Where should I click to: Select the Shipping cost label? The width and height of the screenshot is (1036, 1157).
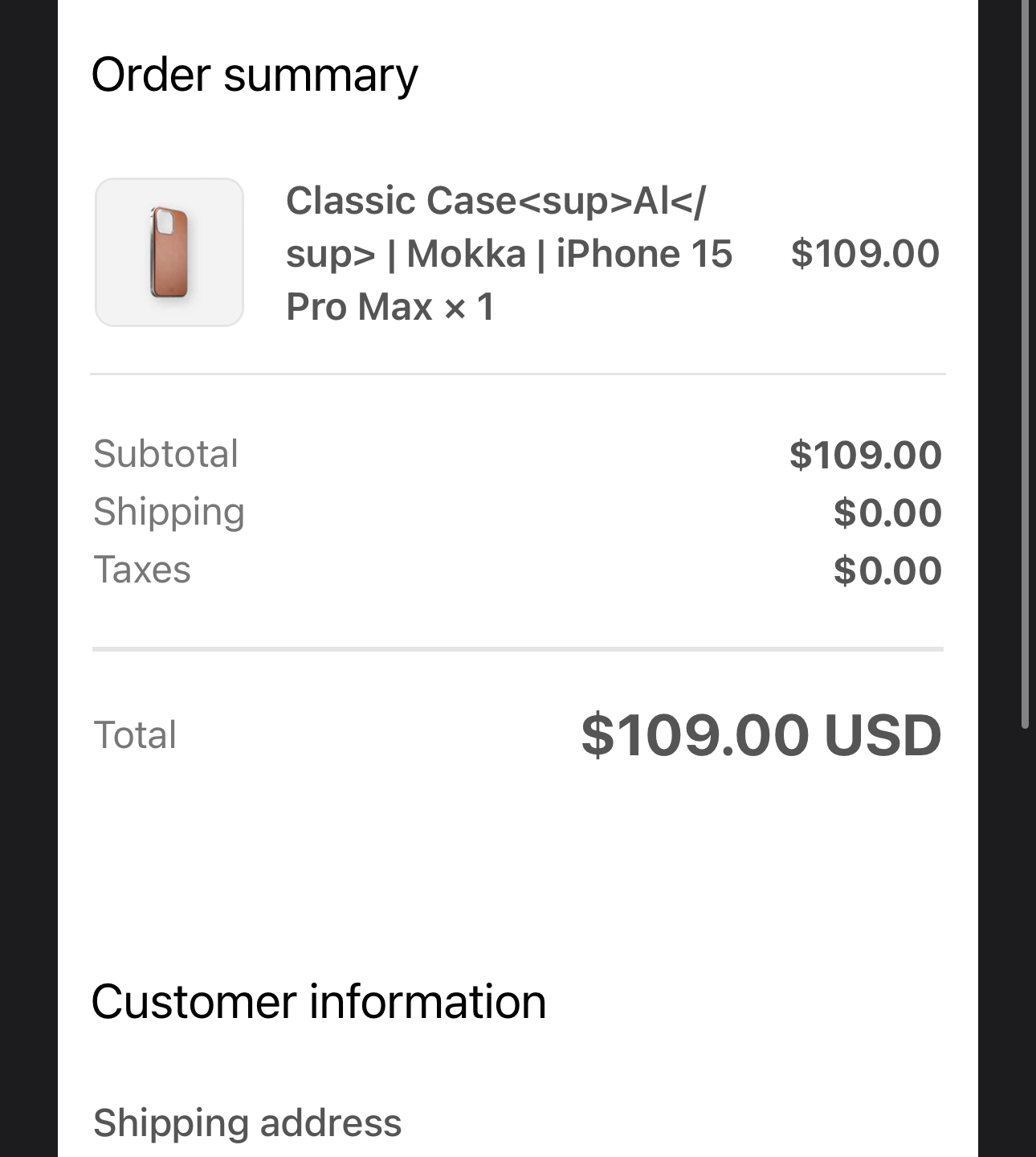coord(169,512)
